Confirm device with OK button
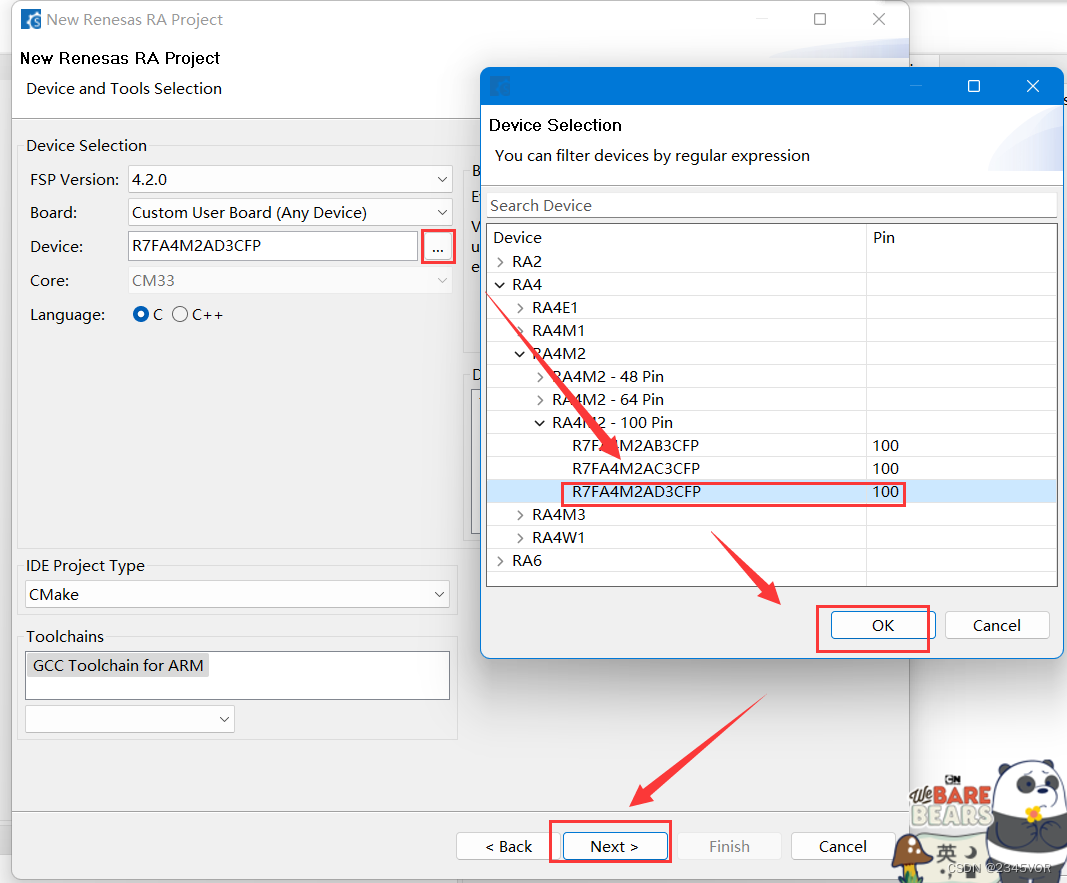Image resolution: width=1067 pixels, height=883 pixels. tap(883, 625)
